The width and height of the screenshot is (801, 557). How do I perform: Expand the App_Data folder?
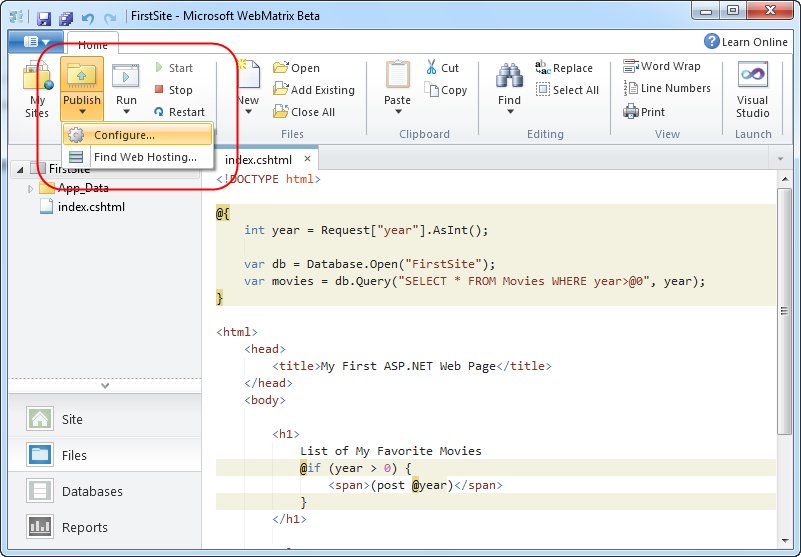tap(30, 189)
